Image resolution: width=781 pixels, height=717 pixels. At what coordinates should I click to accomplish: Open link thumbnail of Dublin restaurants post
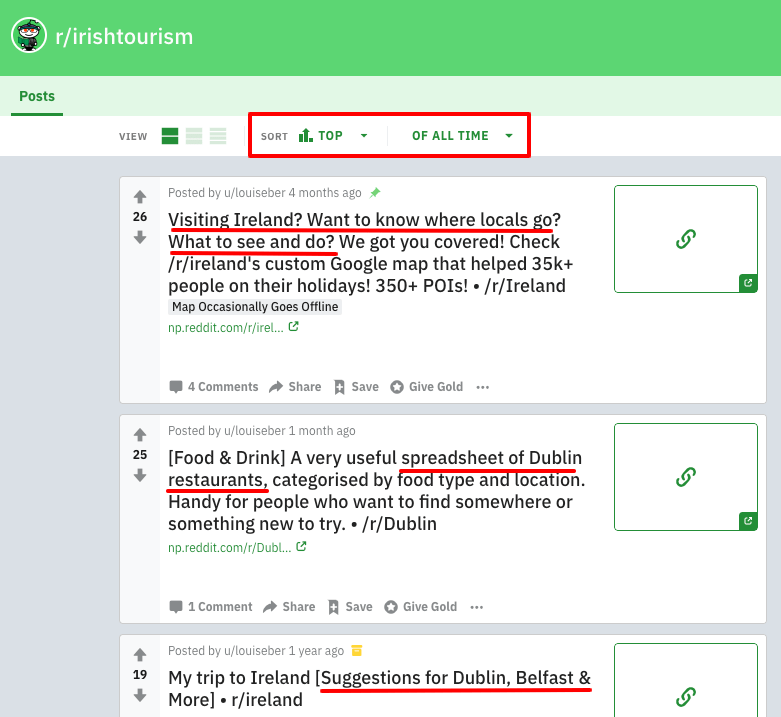686,477
